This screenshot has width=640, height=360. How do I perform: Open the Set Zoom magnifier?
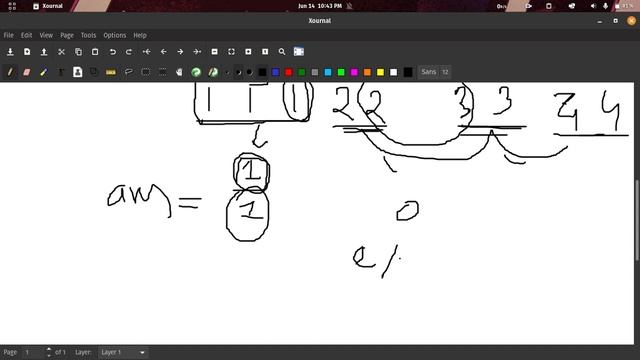coord(282,52)
